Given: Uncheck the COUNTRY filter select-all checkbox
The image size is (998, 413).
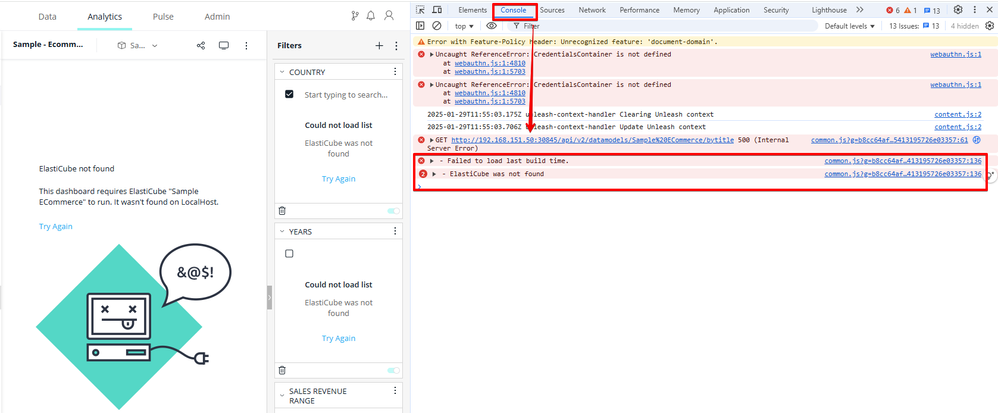Looking at the screenshot, I should point(289,94).
